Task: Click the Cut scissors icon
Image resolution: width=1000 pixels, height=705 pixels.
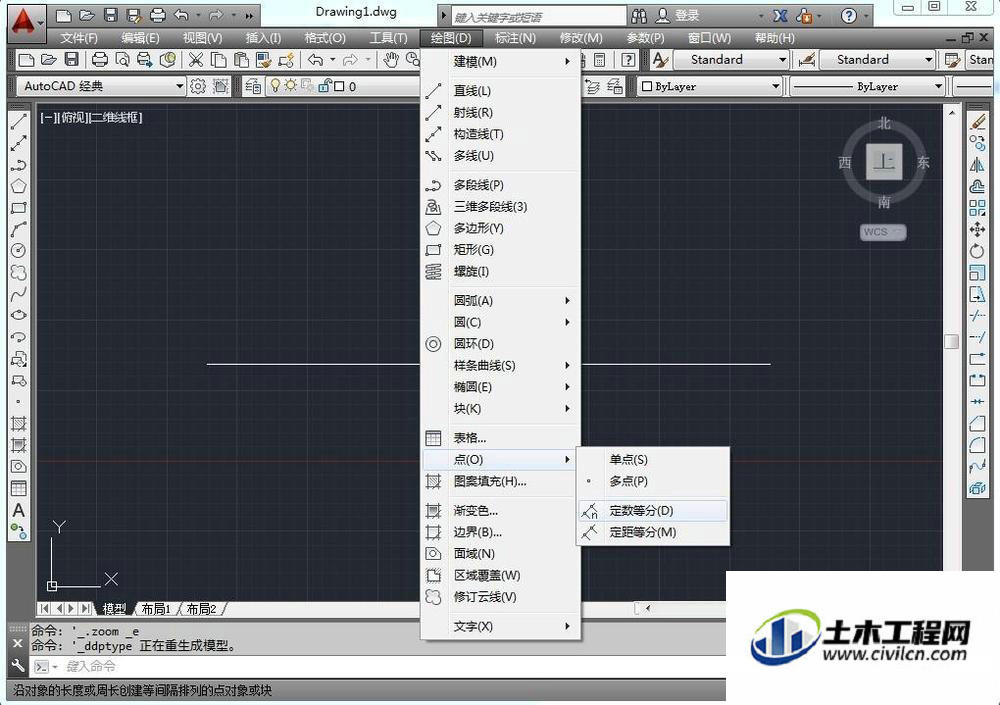Action: tap(196, 60)
